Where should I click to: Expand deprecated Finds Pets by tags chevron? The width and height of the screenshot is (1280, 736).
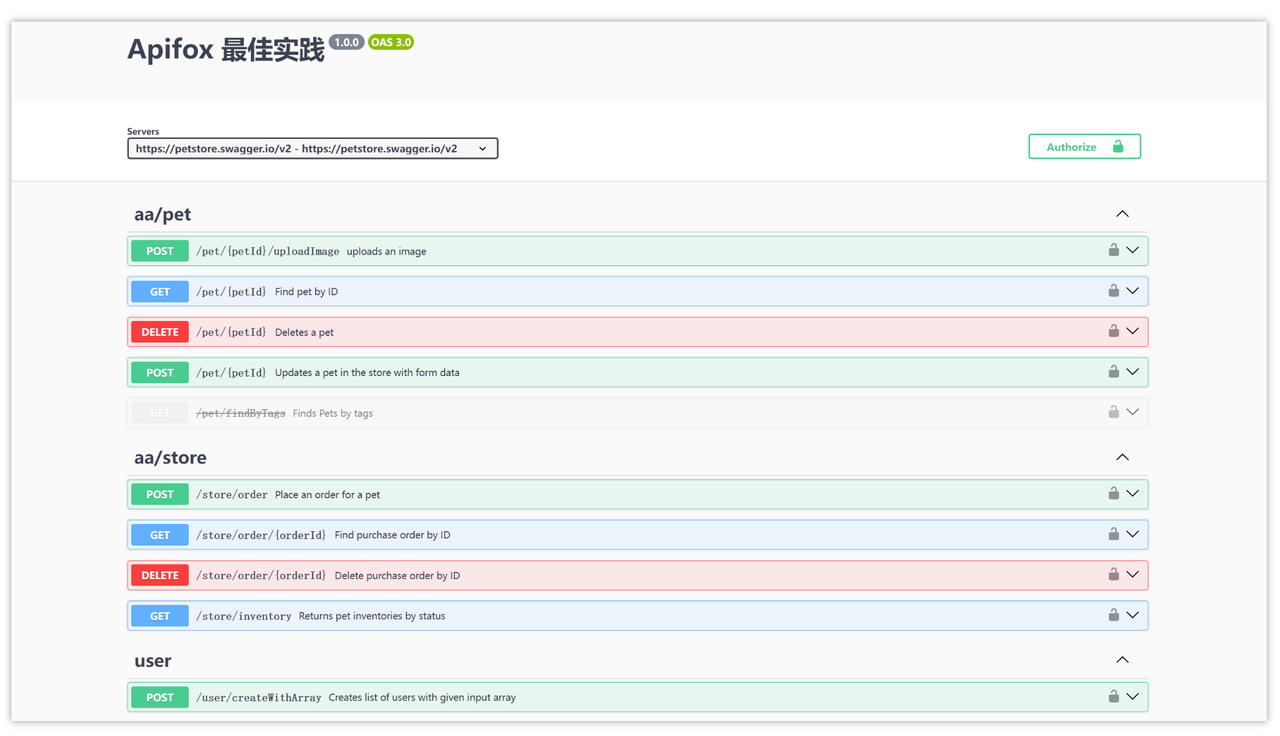1133,412
